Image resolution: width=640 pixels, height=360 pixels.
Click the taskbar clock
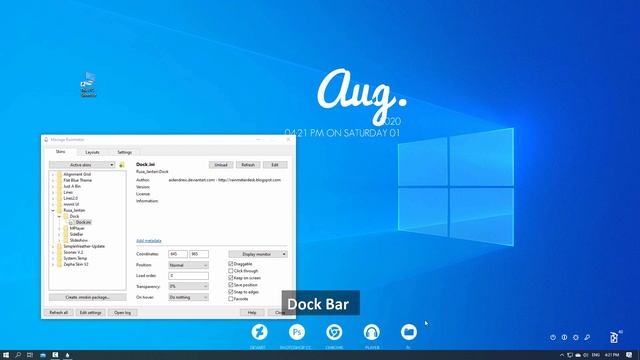pyautogui.click(x=611, y=355)
